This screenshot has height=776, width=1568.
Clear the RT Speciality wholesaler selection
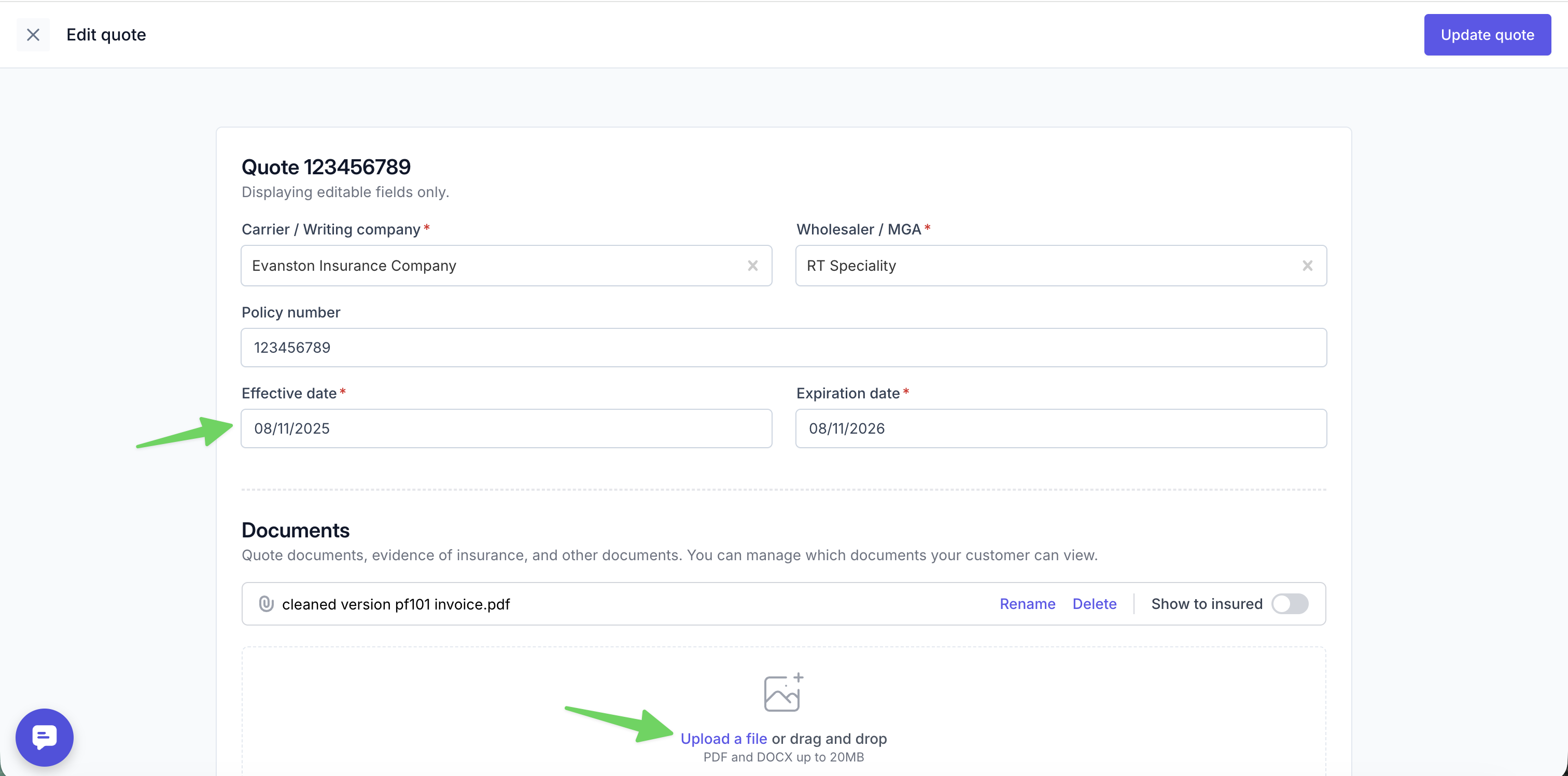tap(1307, 266)
